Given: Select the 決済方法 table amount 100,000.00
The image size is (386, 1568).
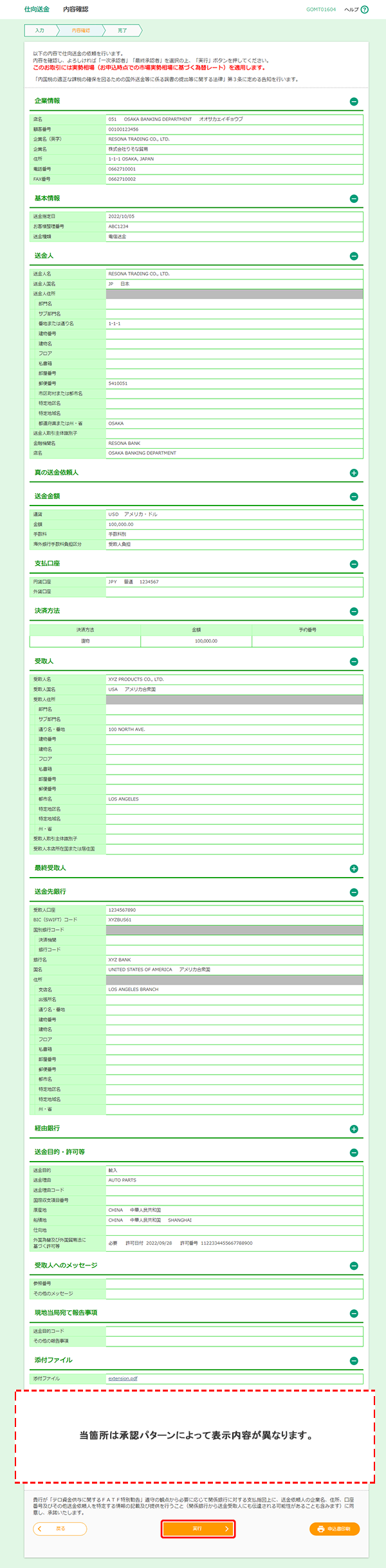Looking at the screenshot, I should [x=206, y=641].
